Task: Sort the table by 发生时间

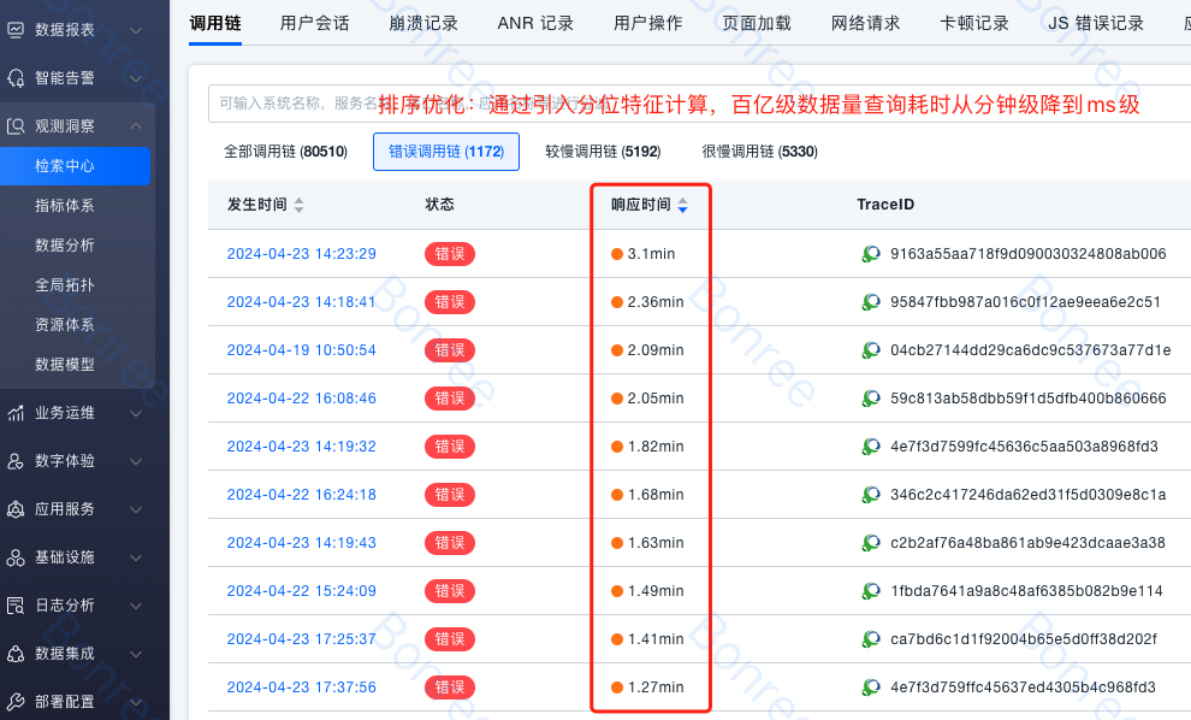Action: 298,205
